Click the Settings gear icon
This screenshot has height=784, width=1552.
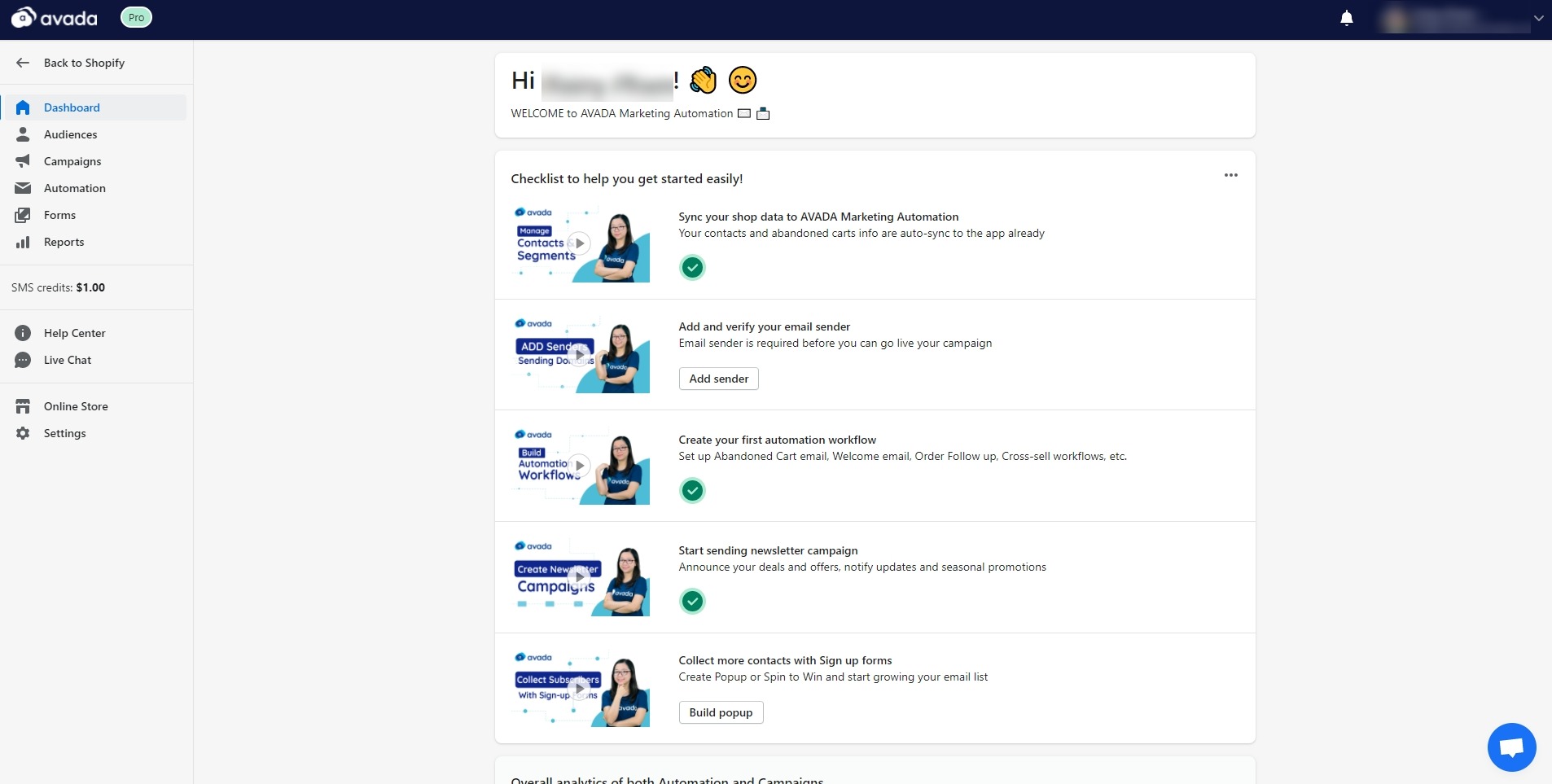pos(23,433)
